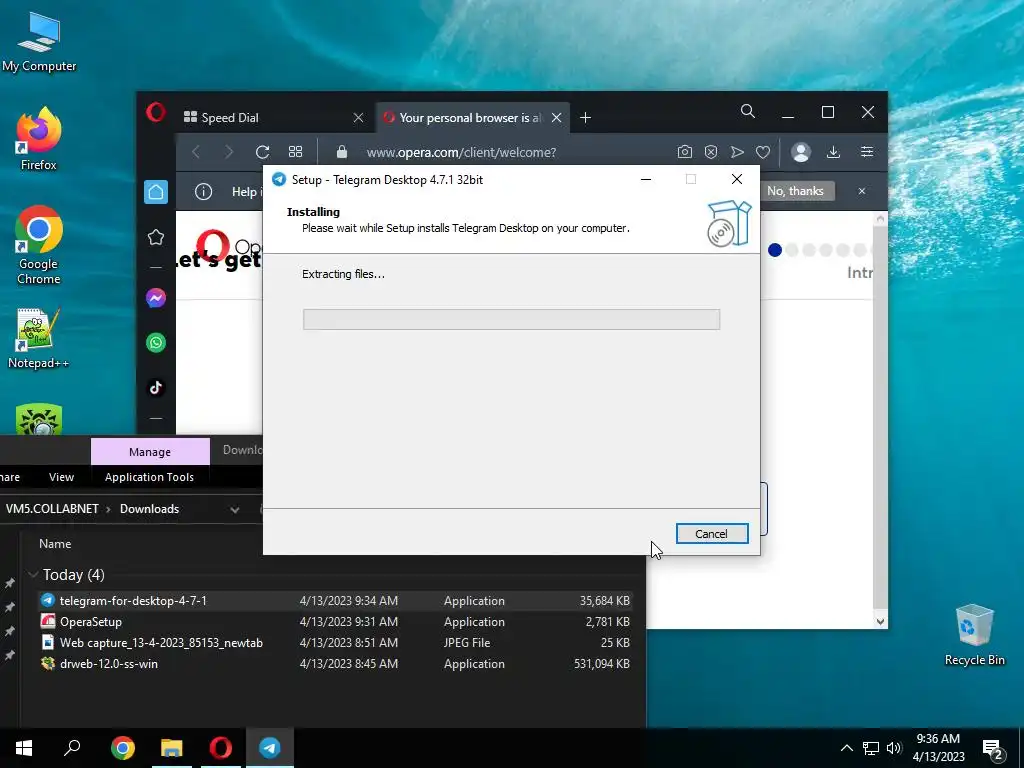Click the Downloads breadcrumb in Explorer
The height and width of the screenshot is (768, 1024).
[150, 509]
